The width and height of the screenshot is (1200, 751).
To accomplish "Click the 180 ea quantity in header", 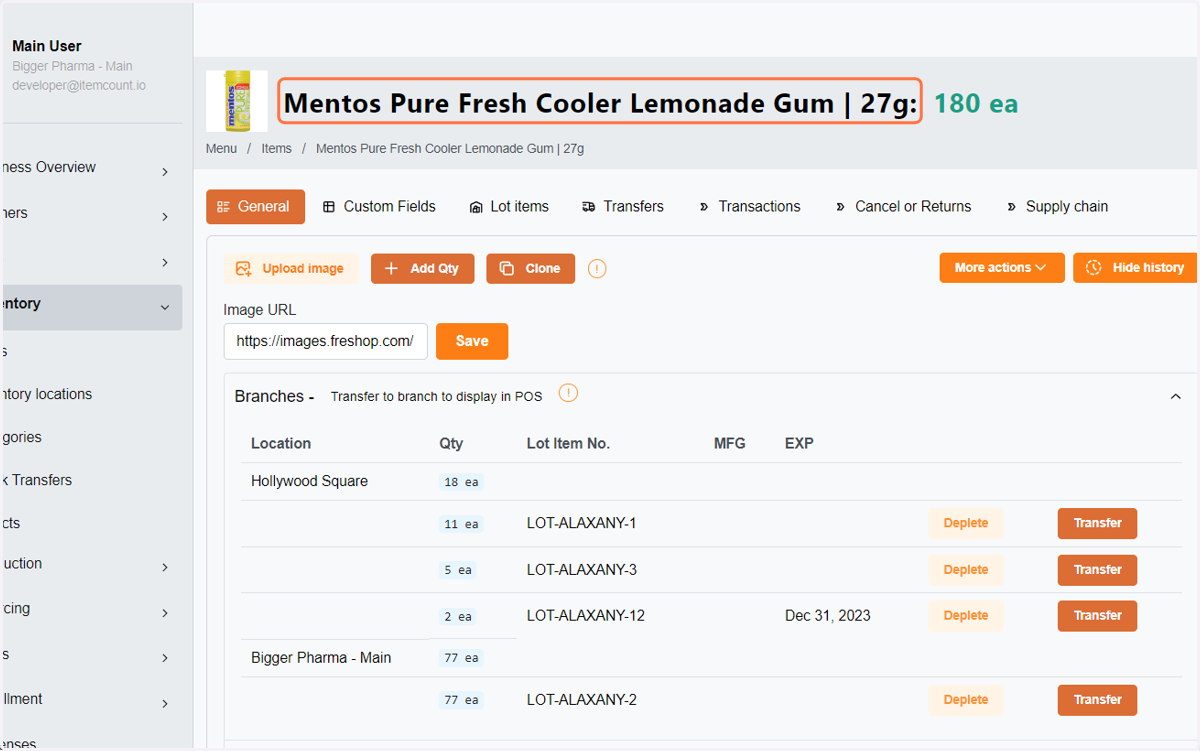I will click(976, 103).
